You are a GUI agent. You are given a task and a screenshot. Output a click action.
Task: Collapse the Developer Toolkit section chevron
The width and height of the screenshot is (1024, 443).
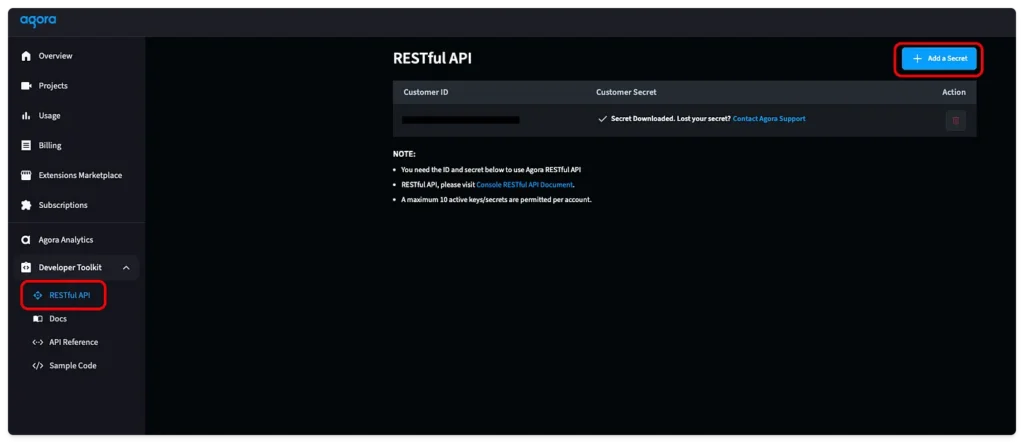coord(126,268)
